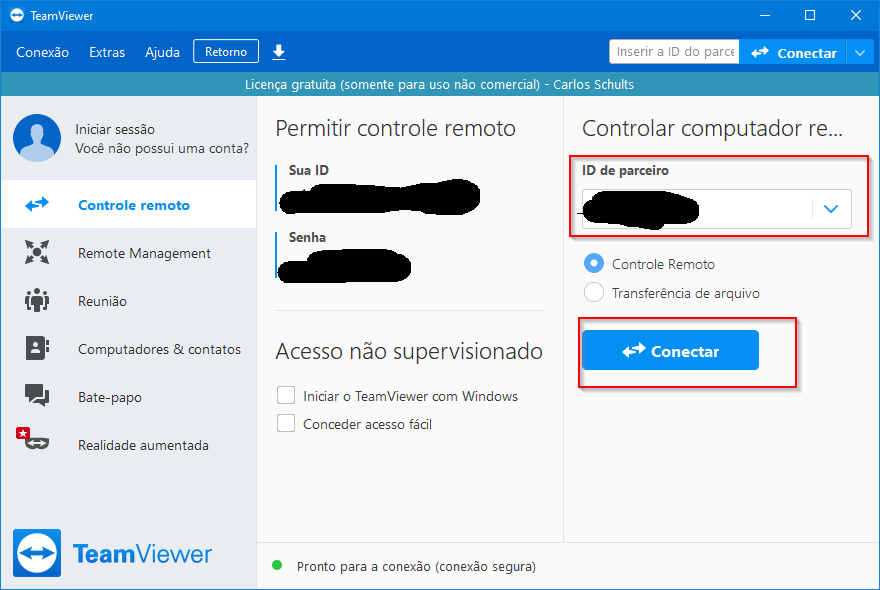Select the Controle remoto arrows icon

[37, 205]
